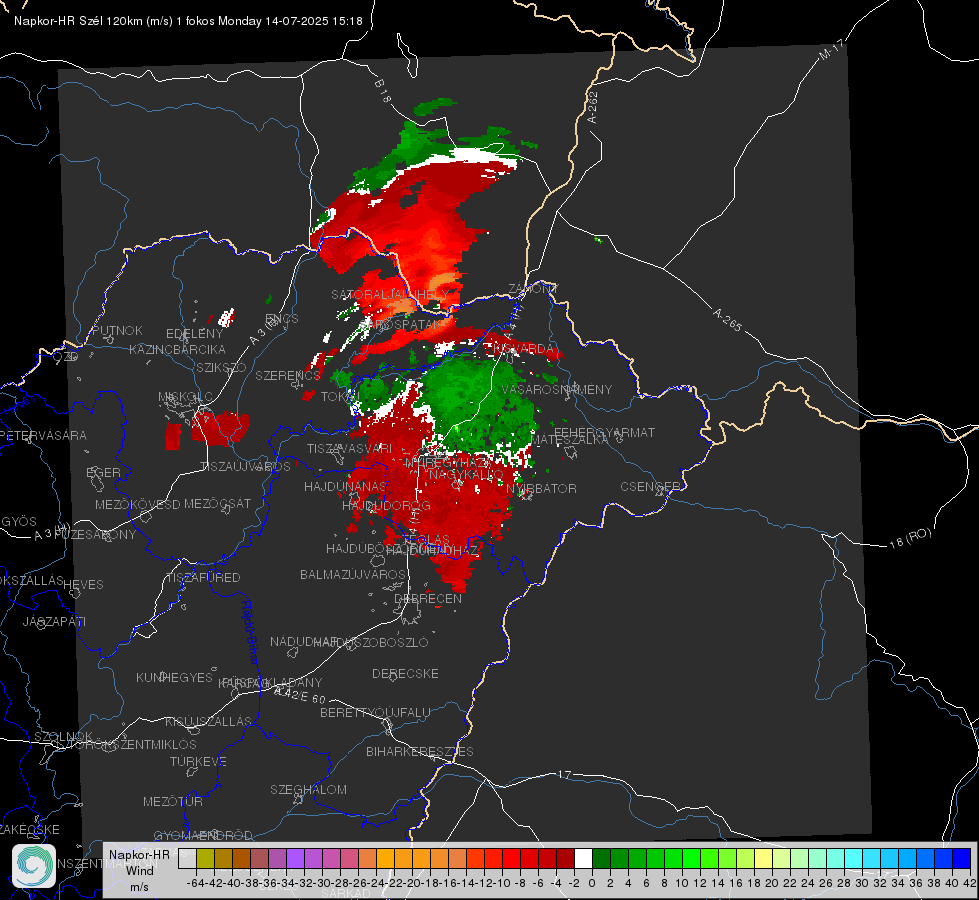Click the PUTNOK town label
The image size is (979, 900).
tap(117, 330)
